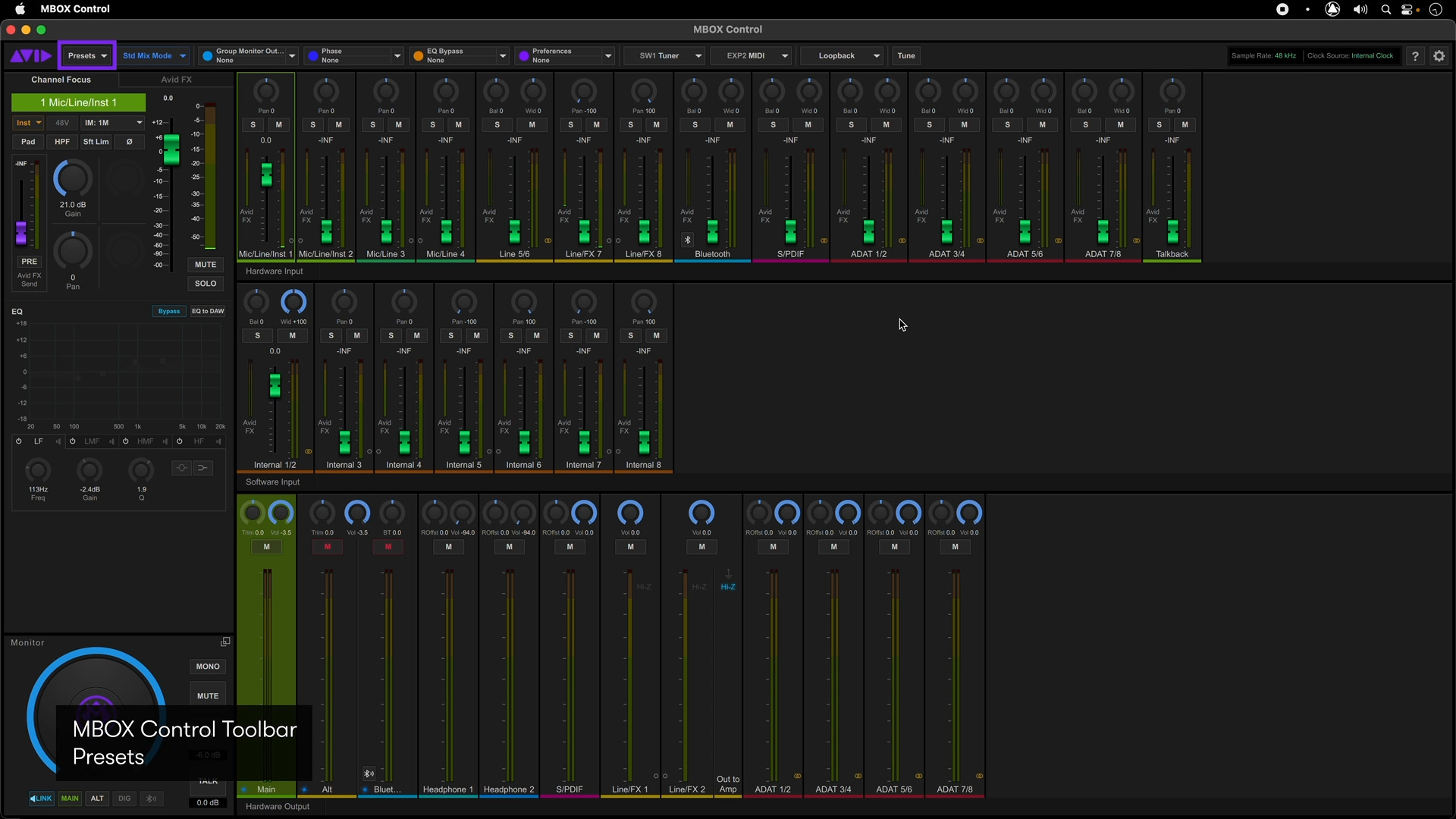Image resolution: width=1456 pixels, height=819 pixels.
Task: Mute the Mic/Line/Inst 1 input strip
Action: click(x=278, y=125)
